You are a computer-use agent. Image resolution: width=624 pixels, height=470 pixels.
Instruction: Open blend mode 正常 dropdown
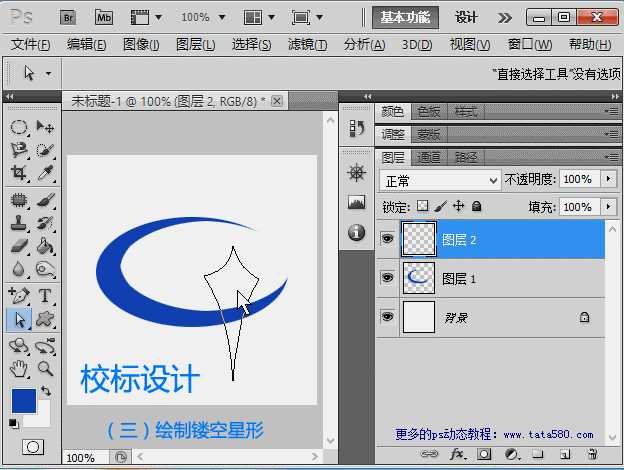440,181
